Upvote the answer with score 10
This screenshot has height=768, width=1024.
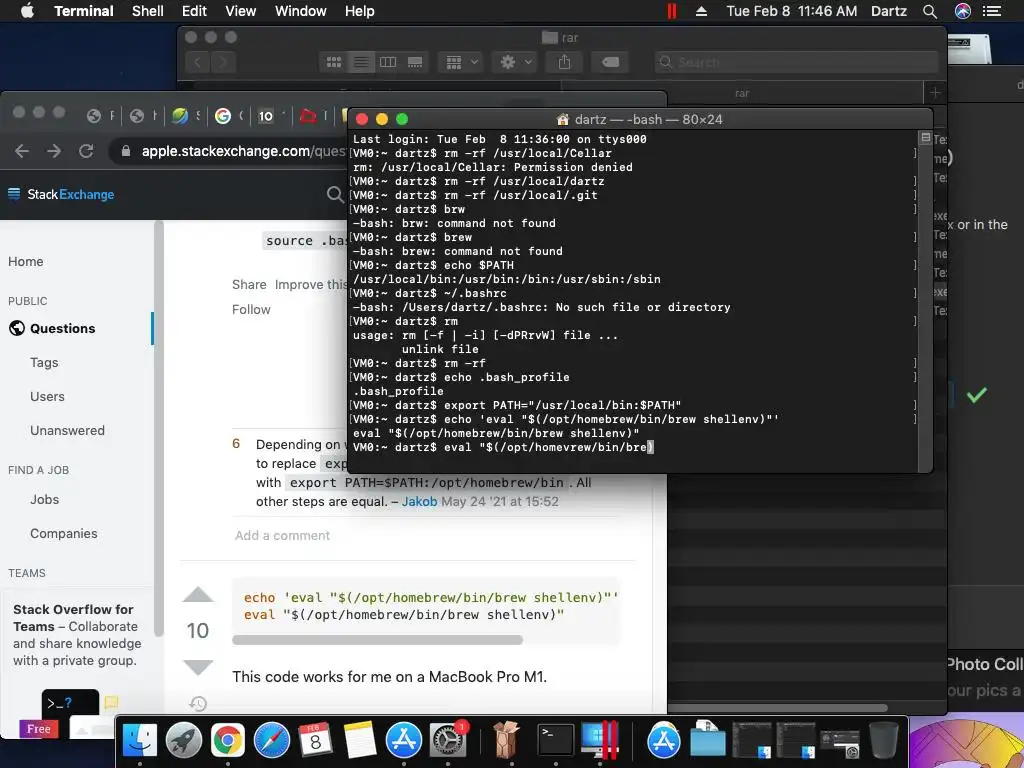tap(198, 595)
